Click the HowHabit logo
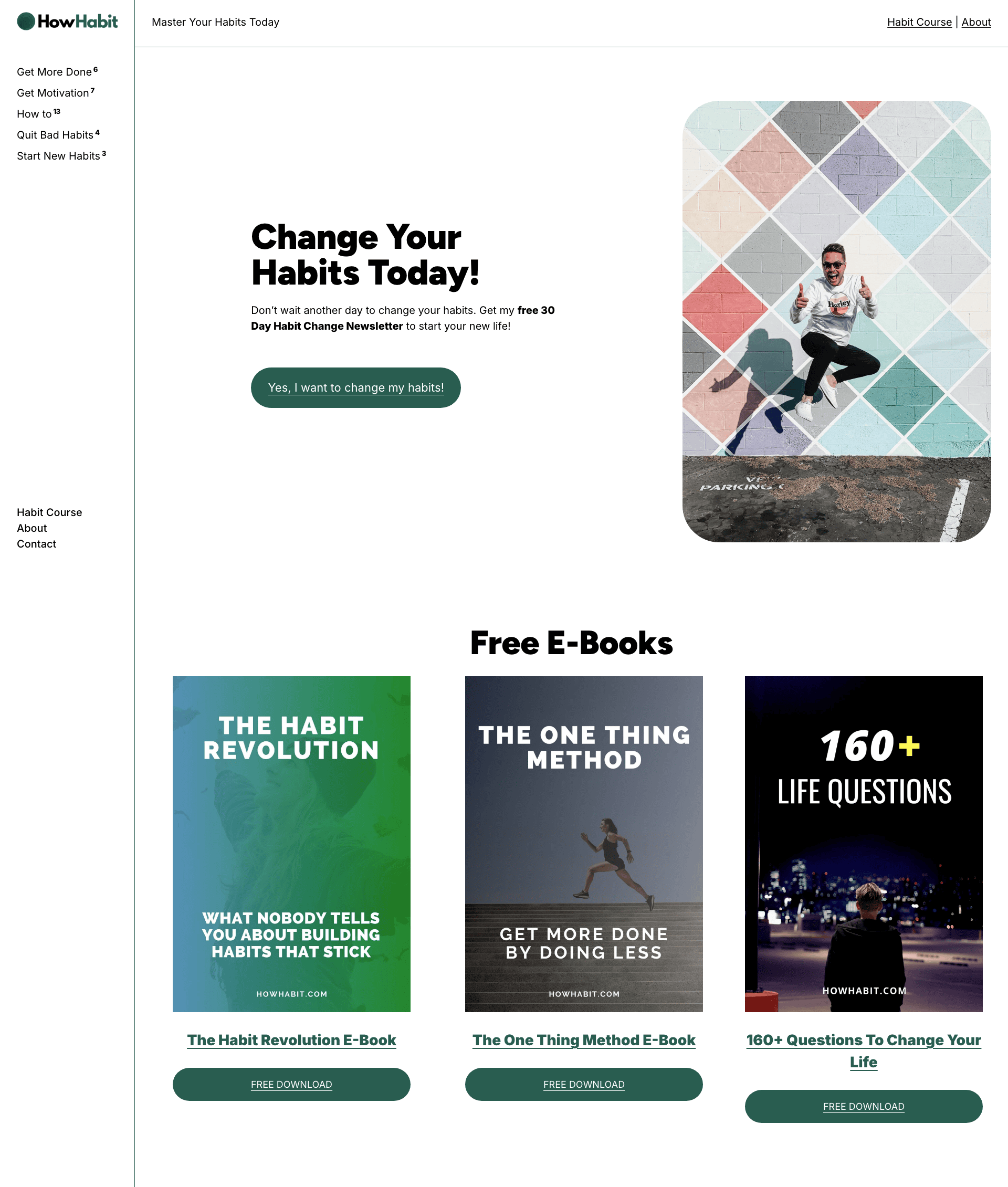Screen dimensions: 1008x1187 (67, 22)
